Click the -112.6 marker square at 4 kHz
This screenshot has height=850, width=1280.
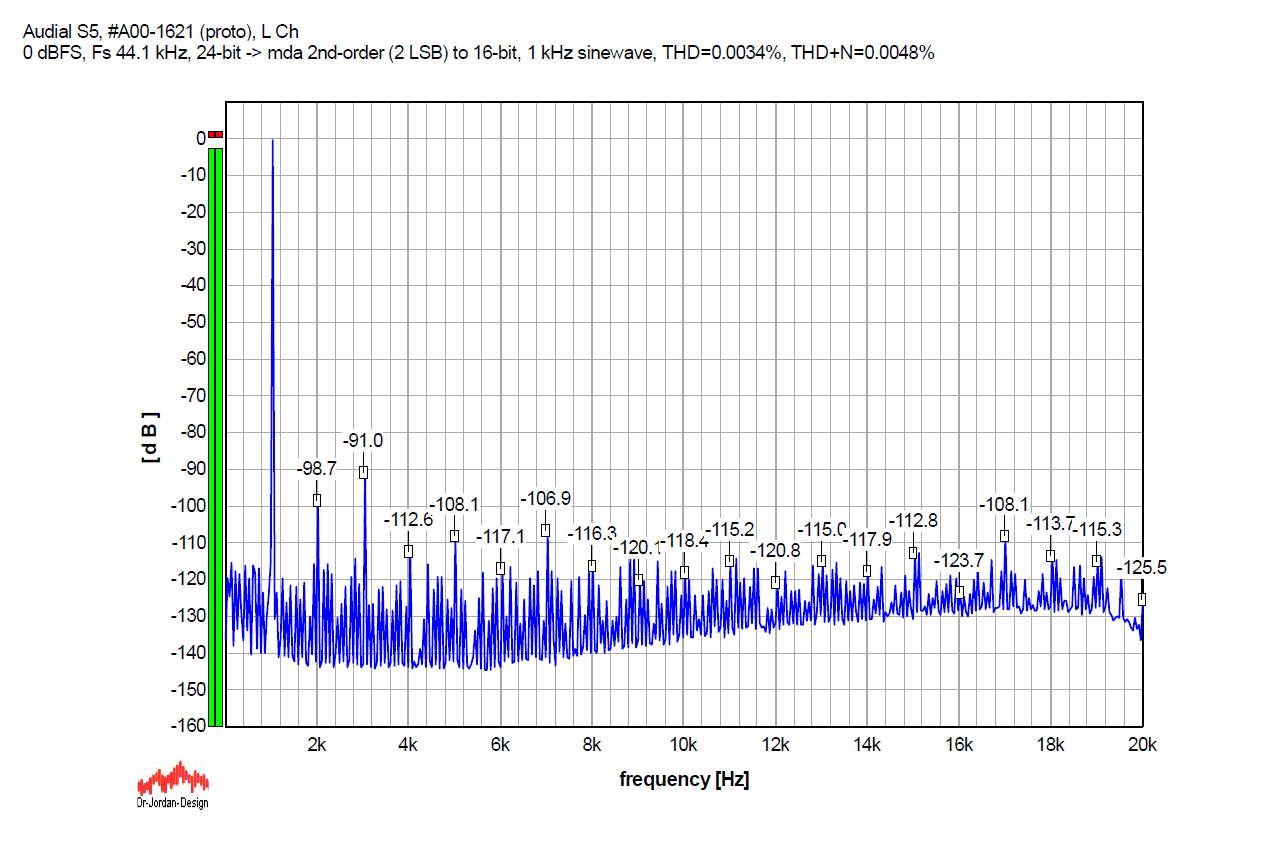click(x=408, y=551)
